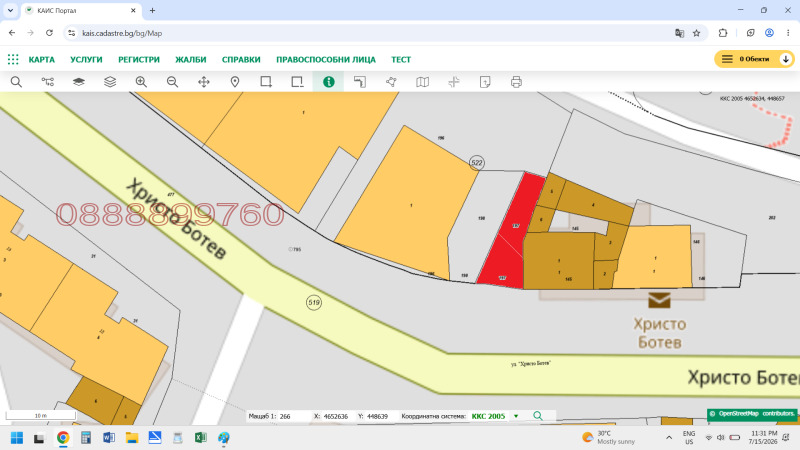The image size is (800, 450).
Task: Toggle the green info identify tool
Action: click(329, 82)
